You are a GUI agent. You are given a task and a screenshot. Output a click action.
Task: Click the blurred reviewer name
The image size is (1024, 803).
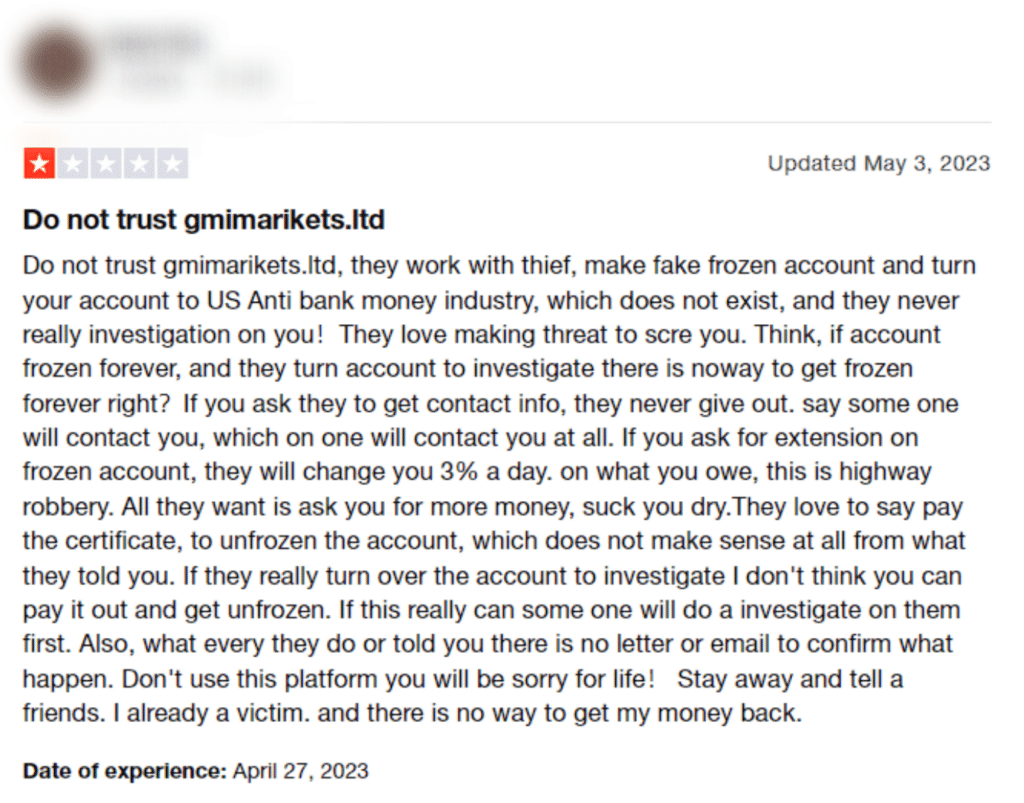(158, 44)
